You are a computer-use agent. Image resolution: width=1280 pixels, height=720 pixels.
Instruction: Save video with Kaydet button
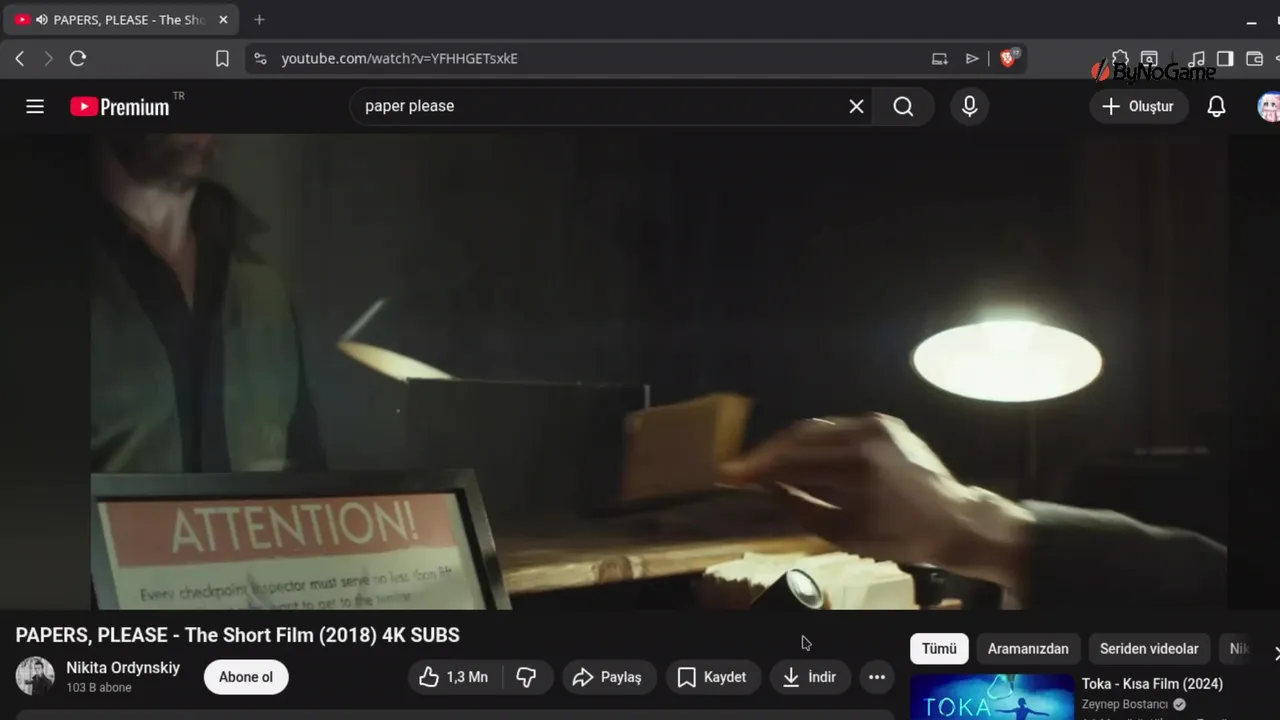point(713,677)
